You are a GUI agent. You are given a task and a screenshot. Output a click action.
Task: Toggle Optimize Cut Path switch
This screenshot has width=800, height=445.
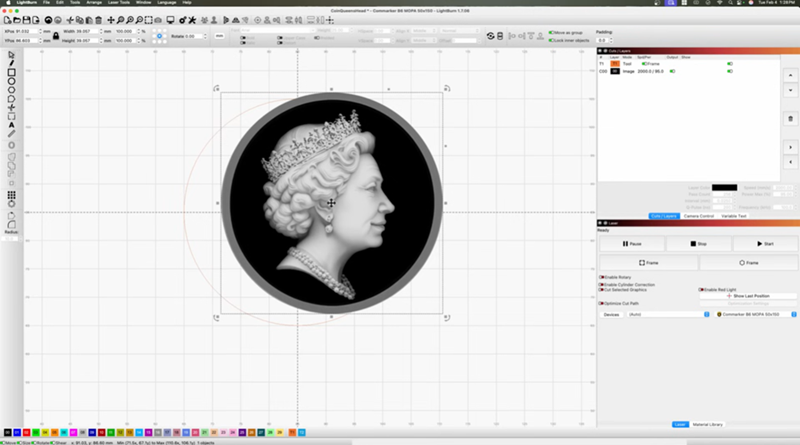pos(602,304)
